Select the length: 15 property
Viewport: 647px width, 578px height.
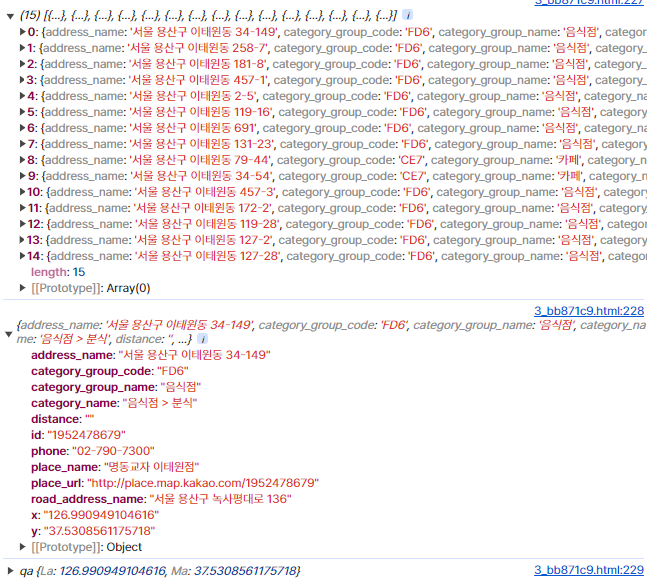(58, 272)
